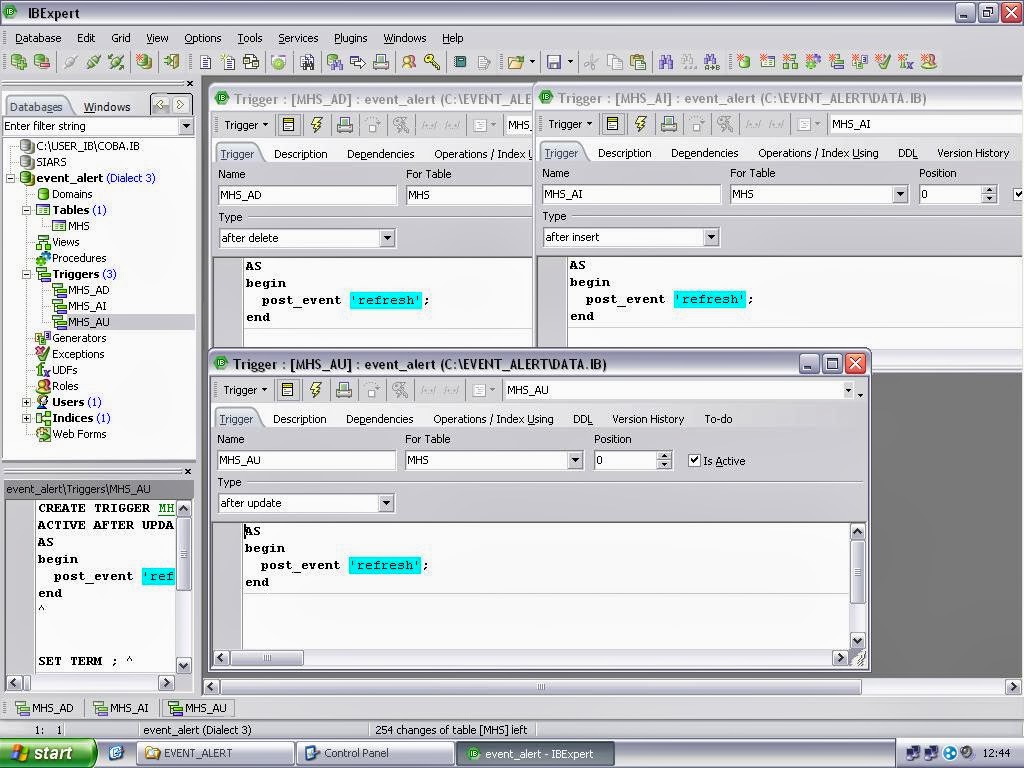This screenshot has height=768, width=1024.
Task: Collapse the Tables tree node
Action: coord(27,210)
